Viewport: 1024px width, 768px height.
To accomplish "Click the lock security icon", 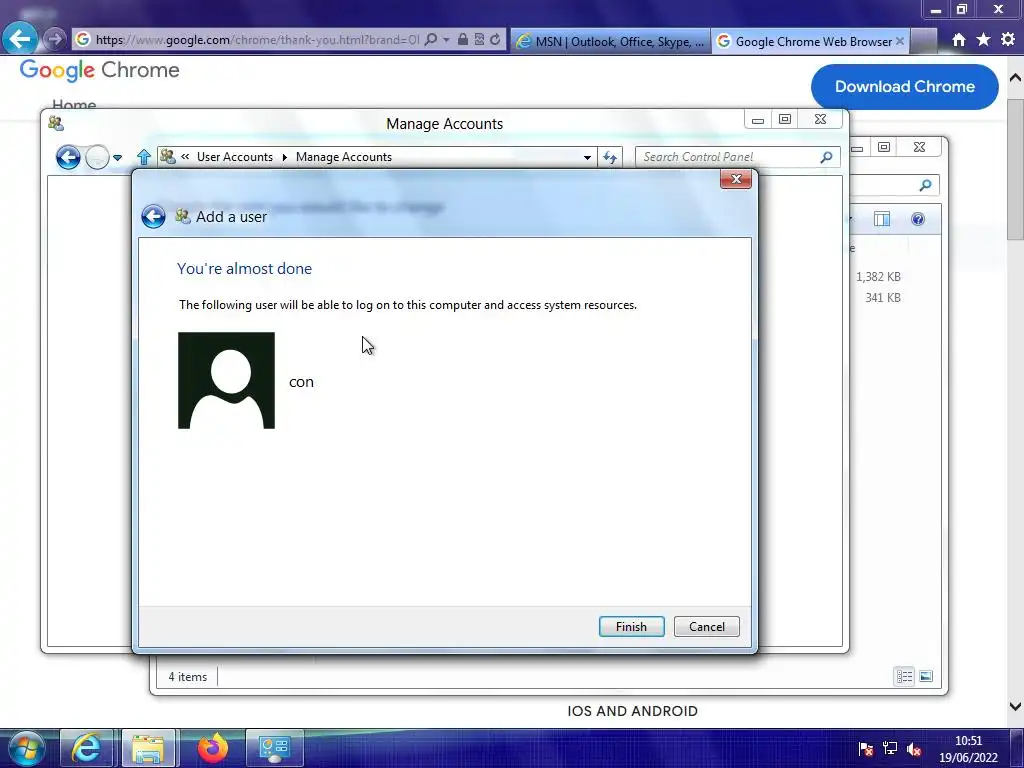I will [462, 39].
